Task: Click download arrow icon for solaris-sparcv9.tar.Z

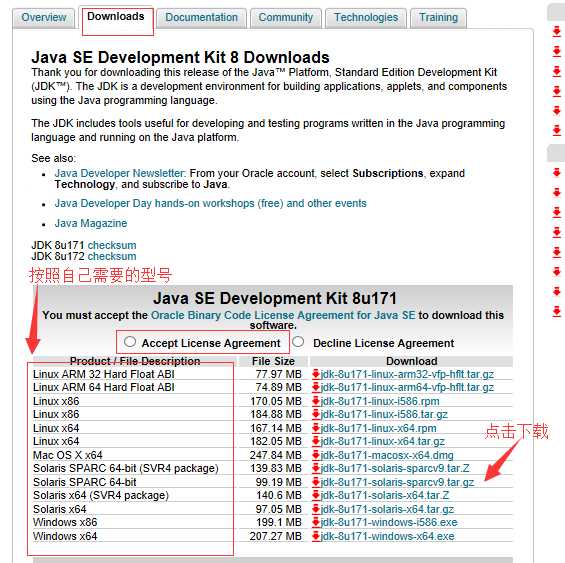Action: coord(316,469)
